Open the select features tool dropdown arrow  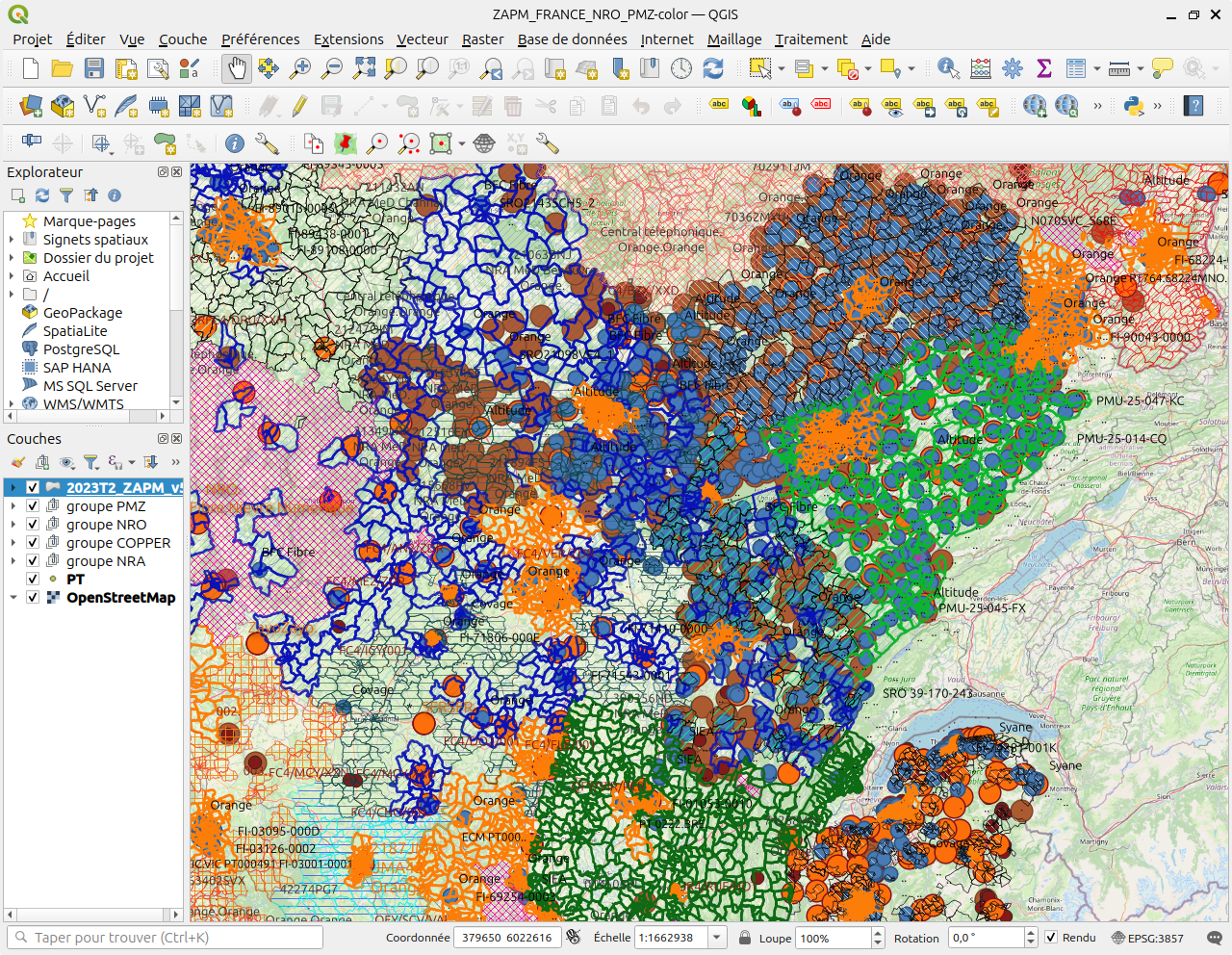(782, 68)
